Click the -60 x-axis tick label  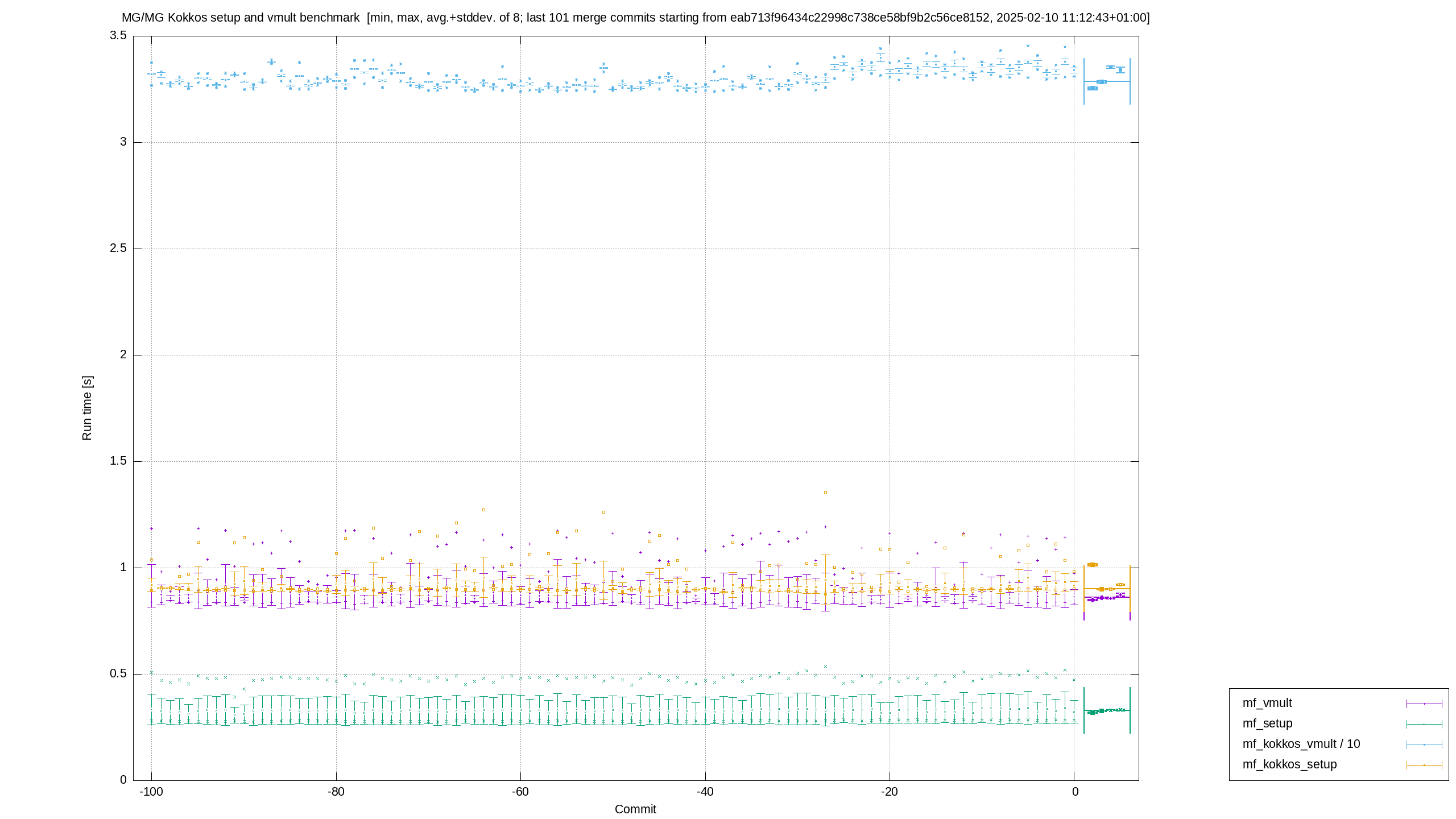click(x=520, y=792)
